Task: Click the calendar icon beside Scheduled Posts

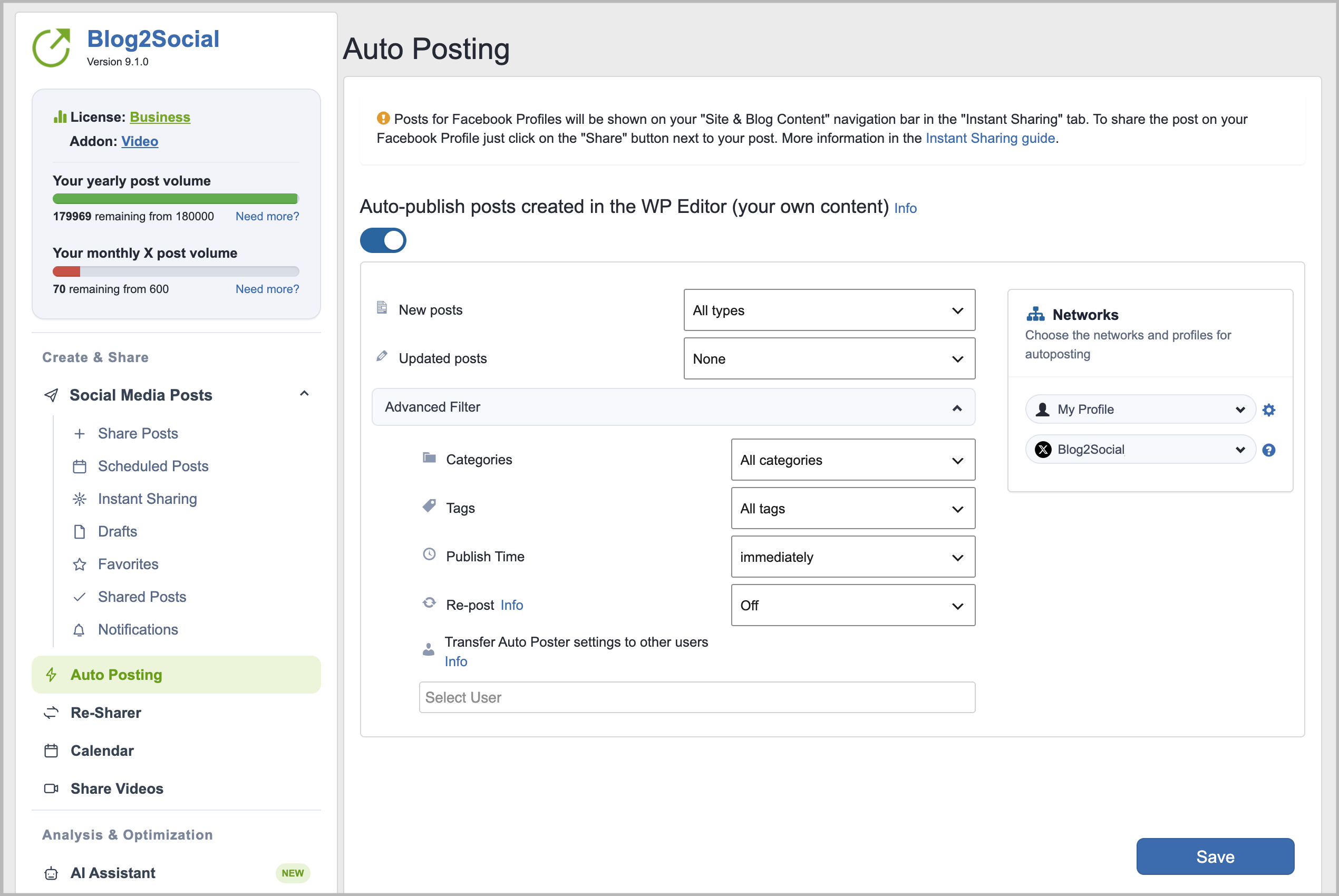Action: coord(80,467)
